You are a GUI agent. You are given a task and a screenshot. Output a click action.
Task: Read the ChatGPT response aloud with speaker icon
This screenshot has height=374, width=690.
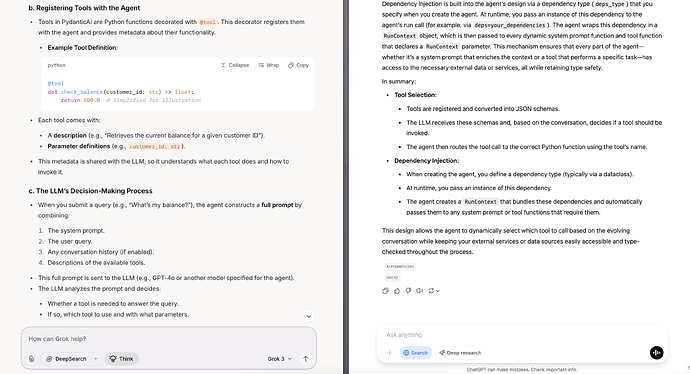pos(420,291)
